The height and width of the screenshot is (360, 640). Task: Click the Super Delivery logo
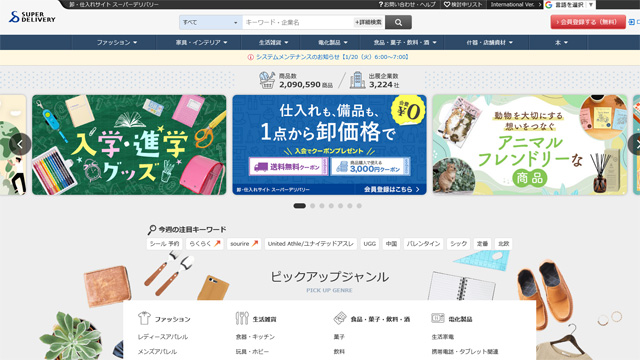point(32,17)
